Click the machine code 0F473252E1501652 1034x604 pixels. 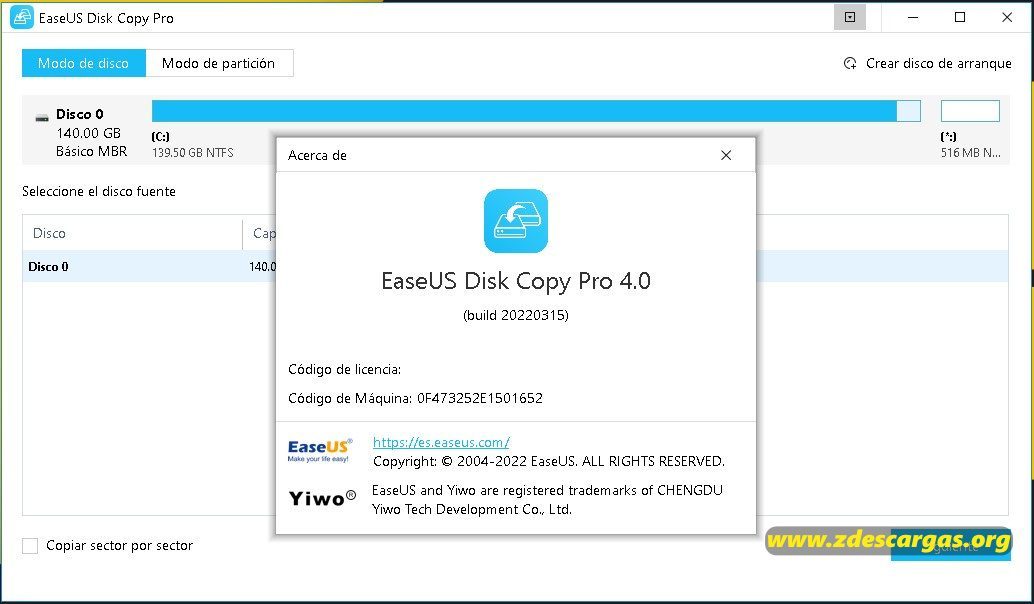(x=480, y=398)
